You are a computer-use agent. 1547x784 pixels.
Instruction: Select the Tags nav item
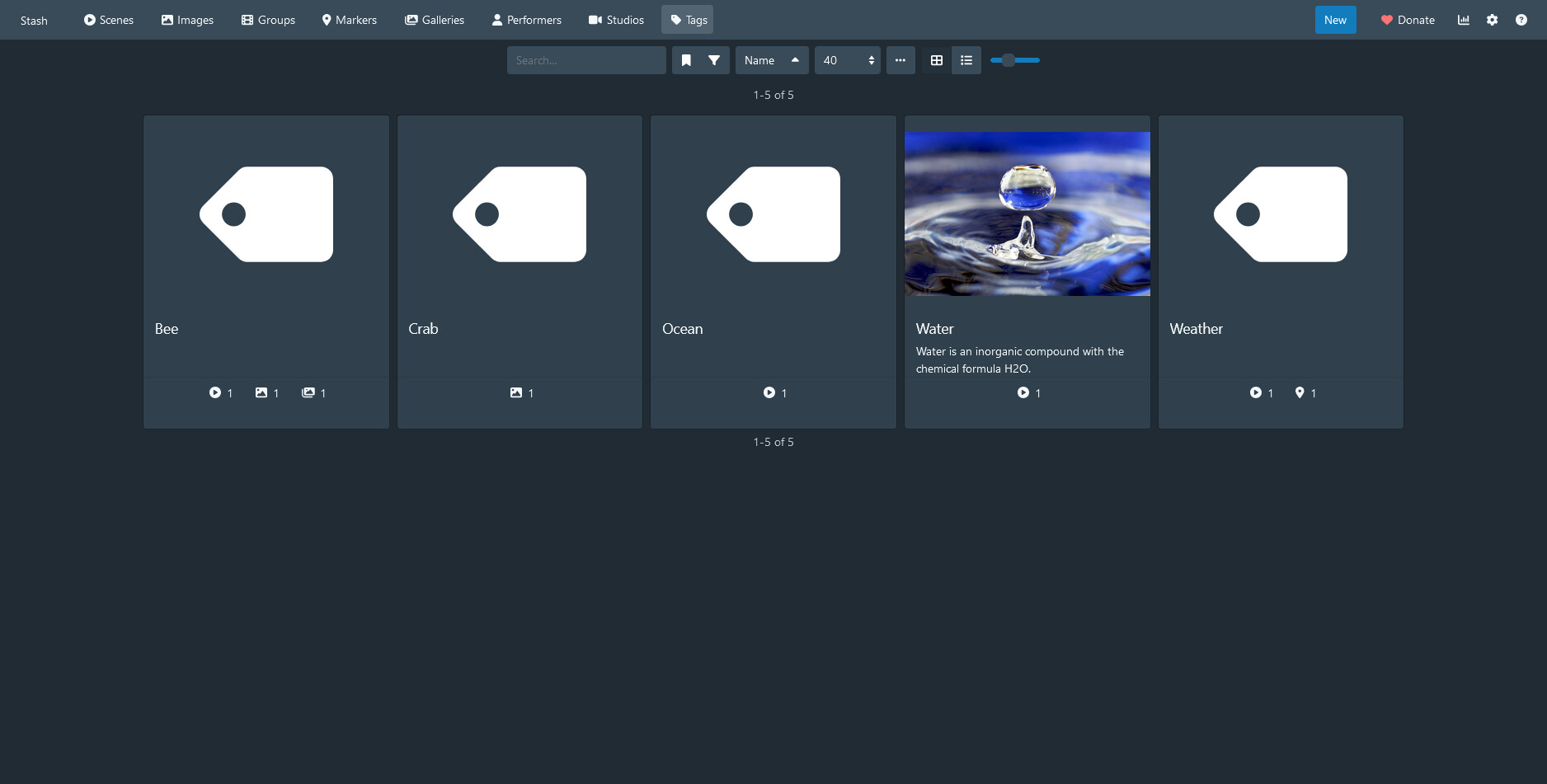coord(688,20)
